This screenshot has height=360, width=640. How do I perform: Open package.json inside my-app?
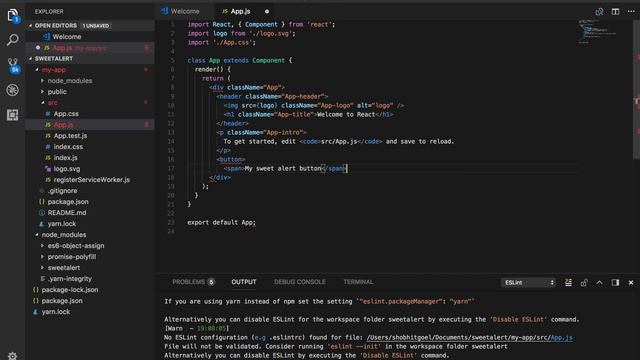(90, 202)
